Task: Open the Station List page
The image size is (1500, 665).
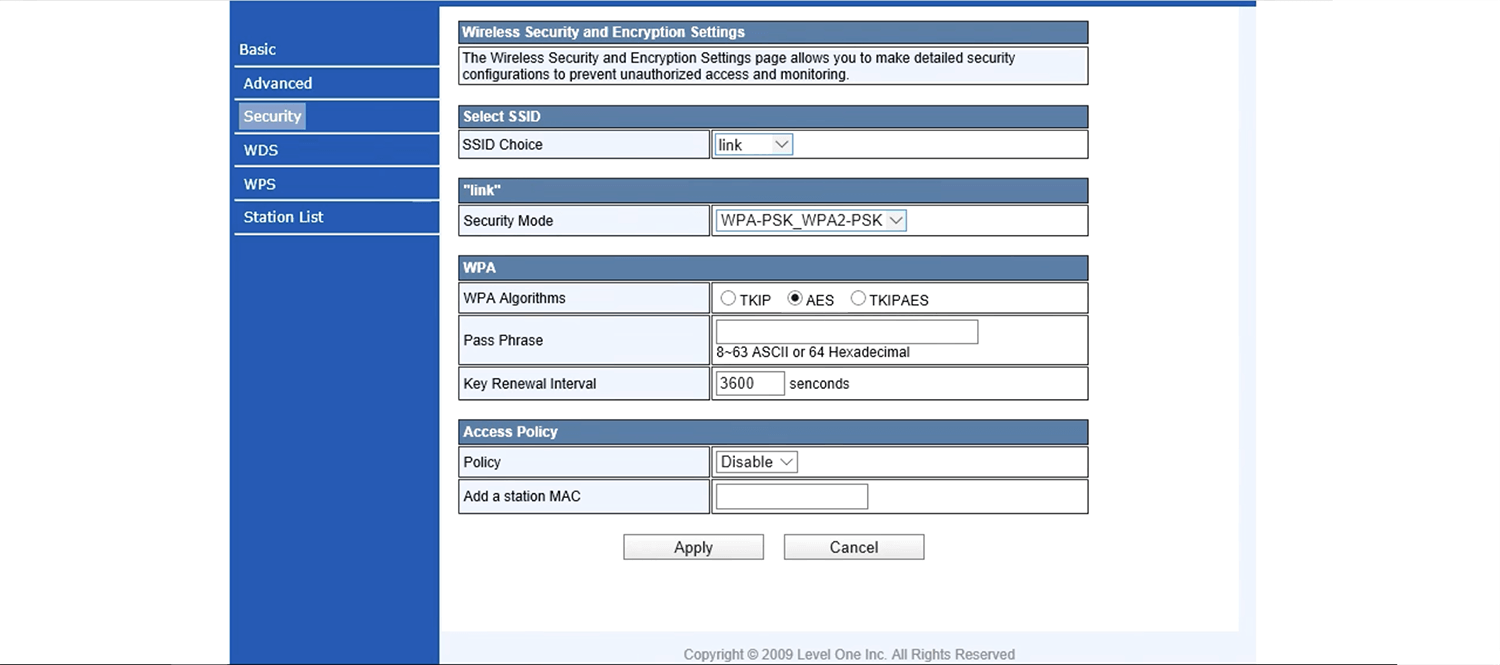Action: pyautogui.click(x=284, y=218)
